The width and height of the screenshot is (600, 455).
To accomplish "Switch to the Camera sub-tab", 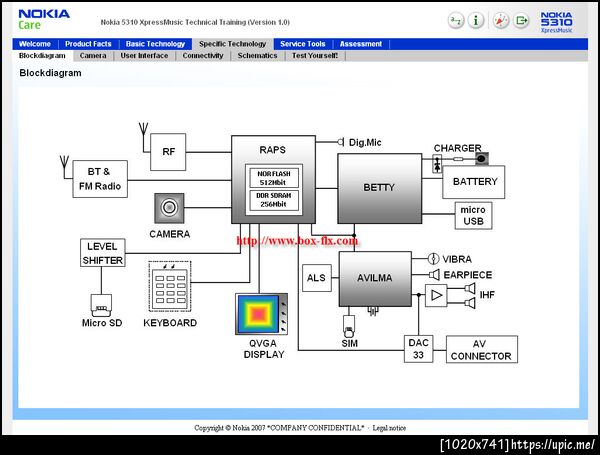I will [93, 56].
